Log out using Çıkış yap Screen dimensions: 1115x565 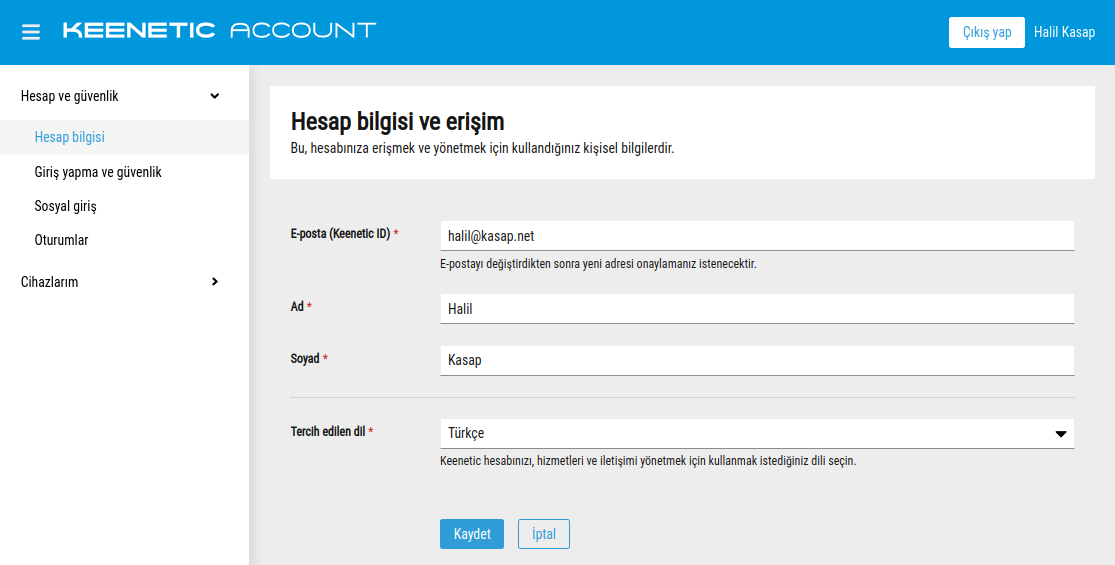tap(986, 32)
